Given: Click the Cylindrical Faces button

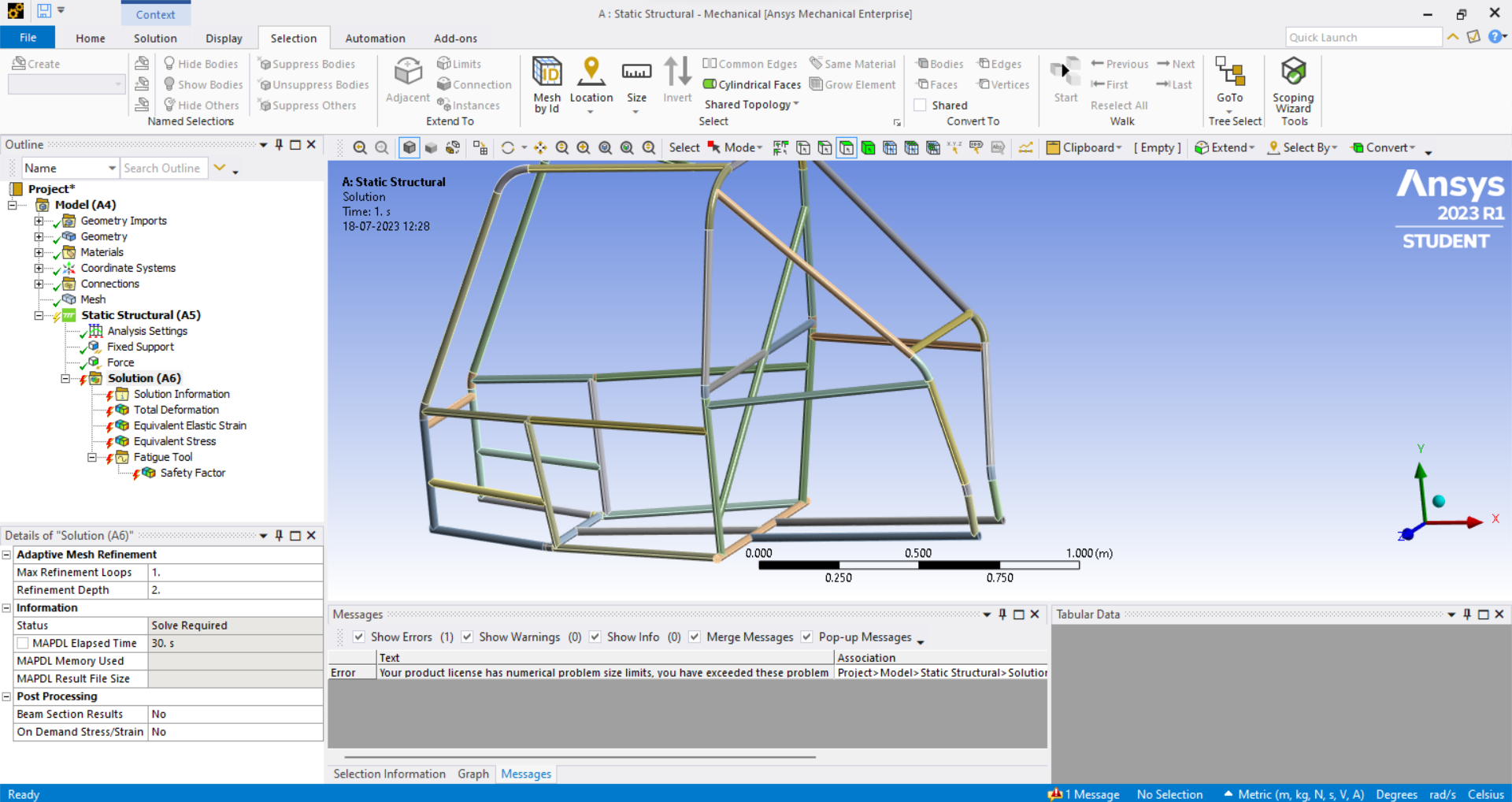Looking at the screenshot, I should (x=751, y=84).
